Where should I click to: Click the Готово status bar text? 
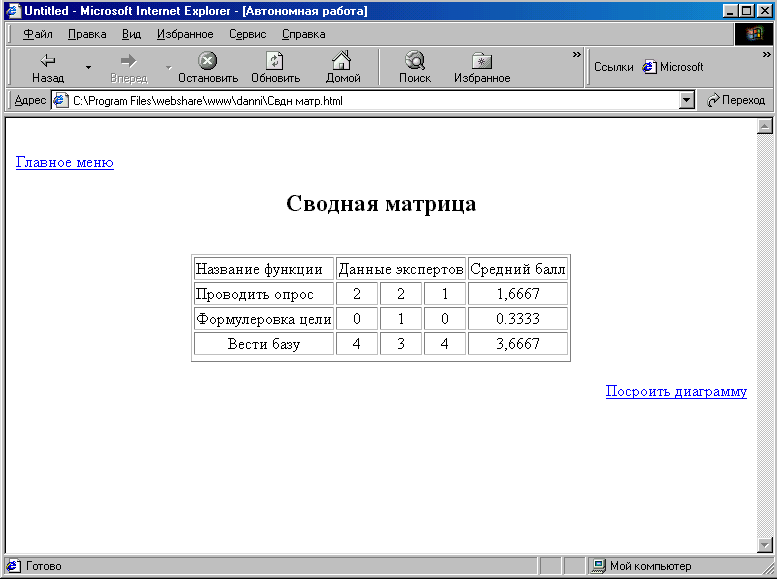pos(44,566)
